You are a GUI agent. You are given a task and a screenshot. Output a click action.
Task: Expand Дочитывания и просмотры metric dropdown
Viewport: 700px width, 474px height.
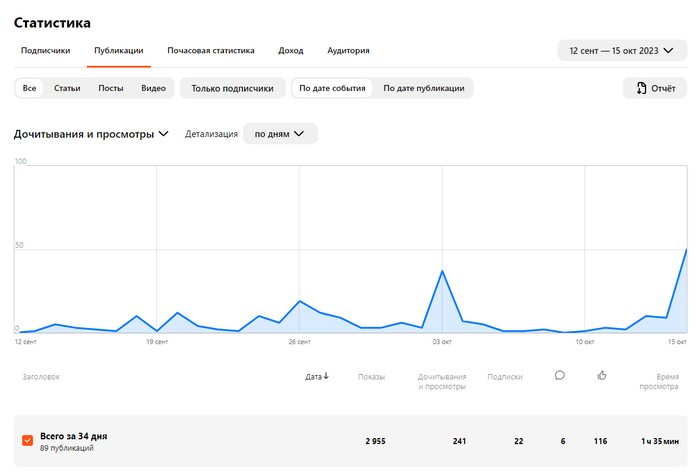pos(91,134)
